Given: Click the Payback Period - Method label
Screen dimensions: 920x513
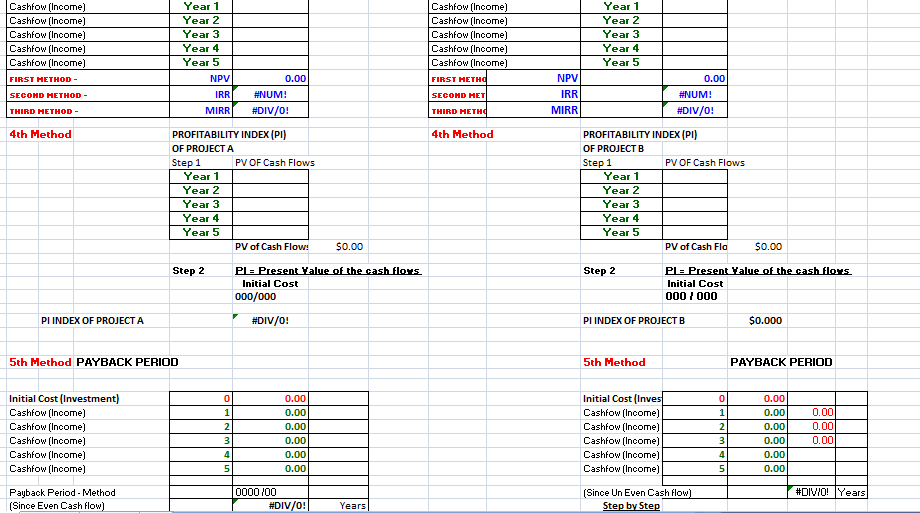Looking at the screenshot, I should click(62, 492).
